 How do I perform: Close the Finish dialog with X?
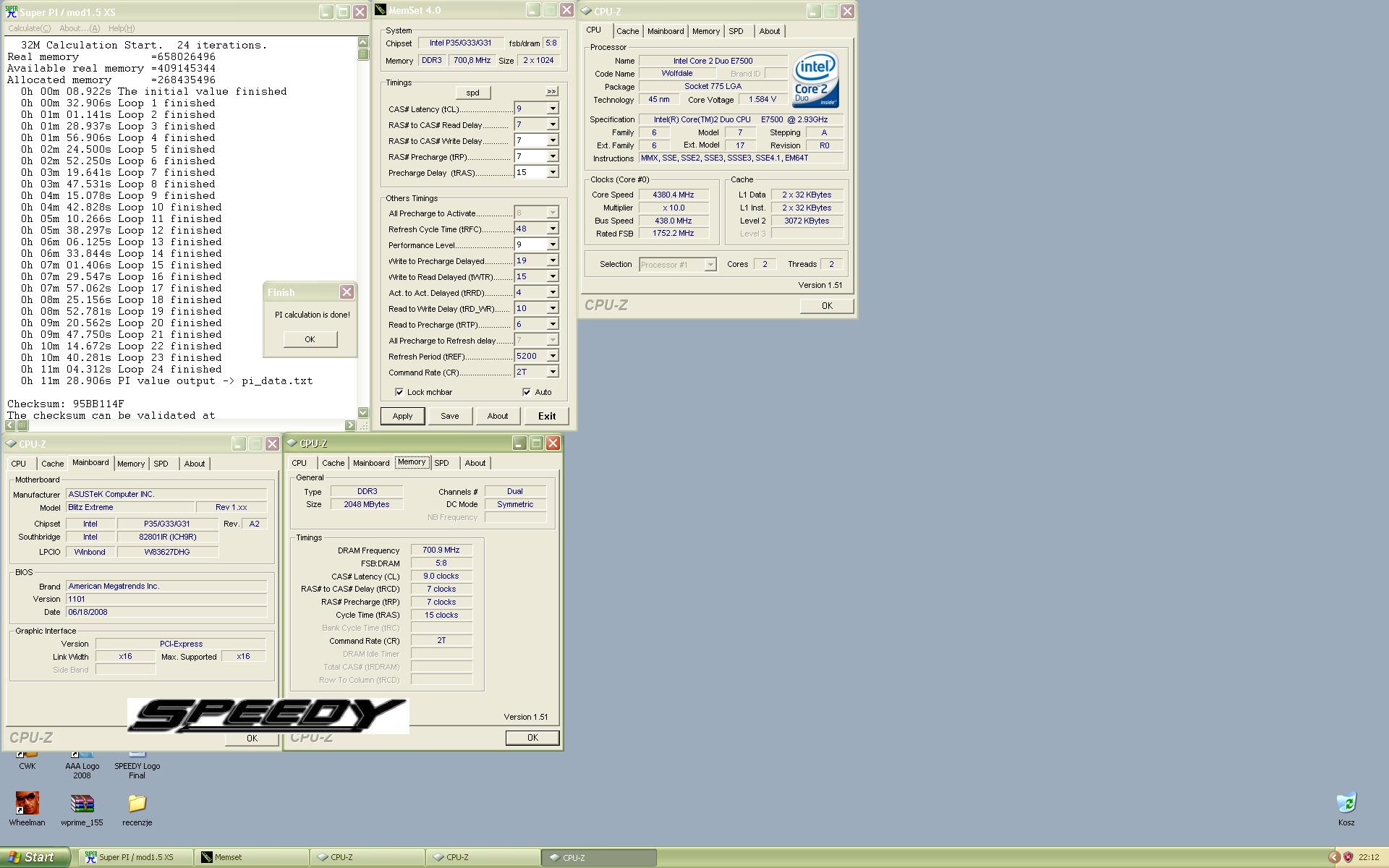pyautogui.click(x=347, y=292)
